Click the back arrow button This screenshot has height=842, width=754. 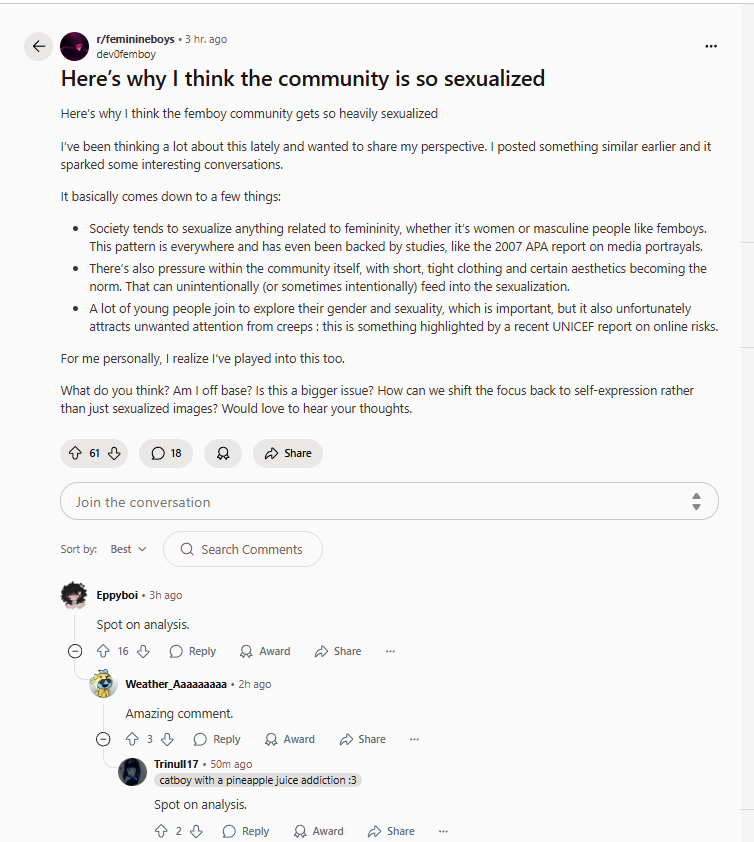click(x=38, y=46)
